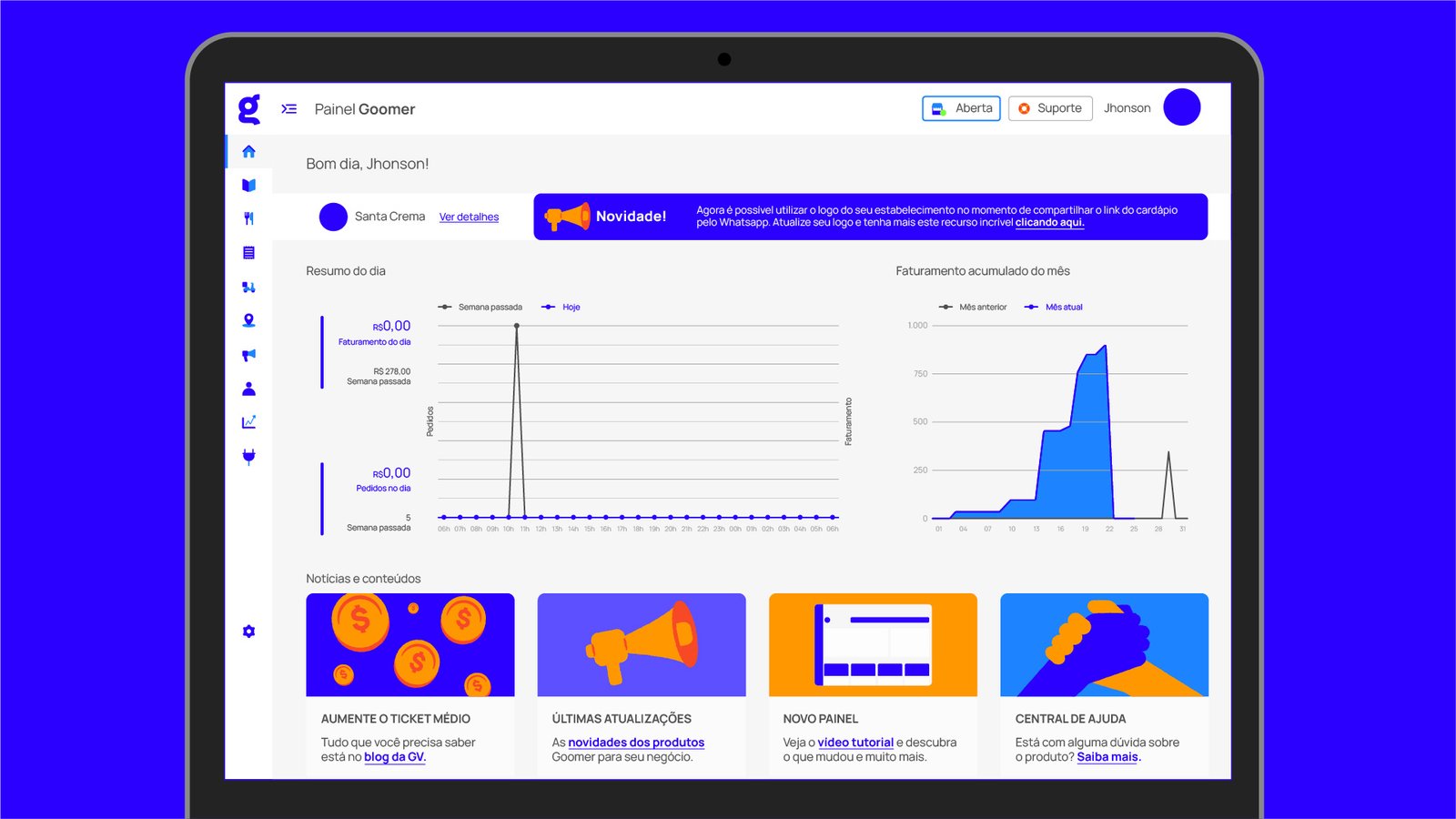
Task: Open the plug integrations icon in sidebar
Action: (x=248, y=457)
